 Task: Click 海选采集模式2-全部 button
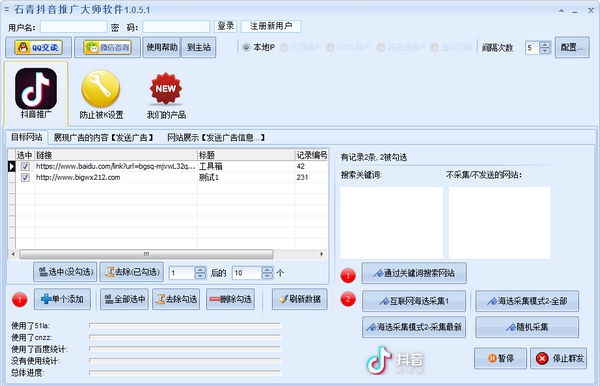tap(527, 301)
